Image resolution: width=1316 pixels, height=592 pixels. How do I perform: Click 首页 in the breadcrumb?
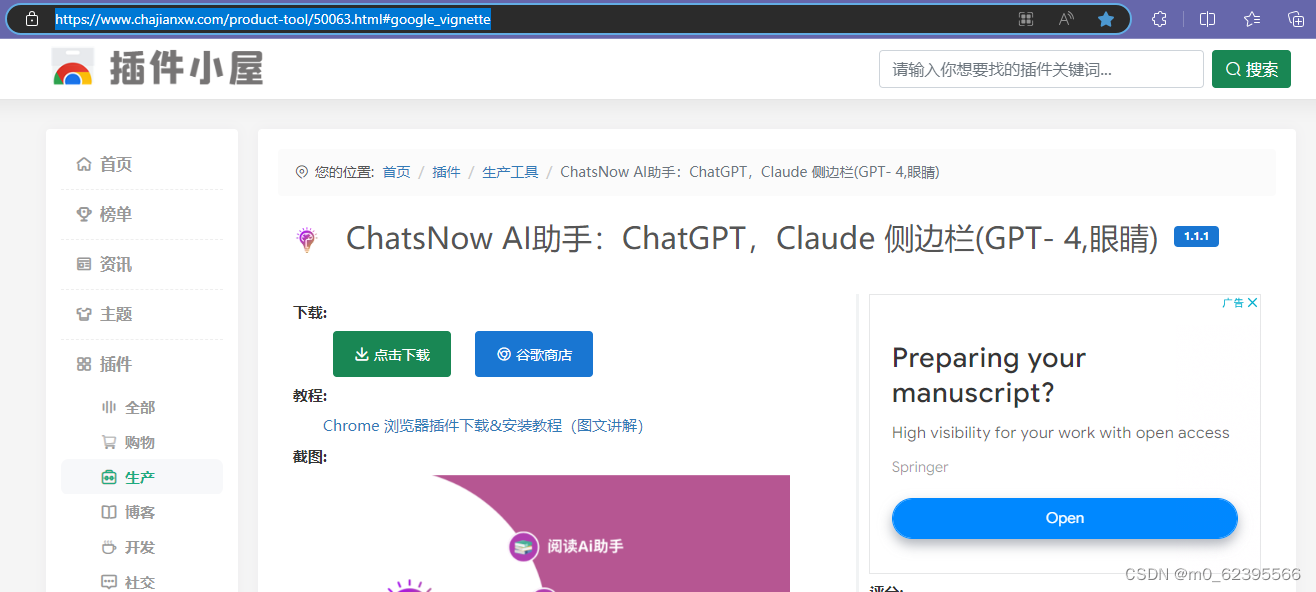(396, 172)
